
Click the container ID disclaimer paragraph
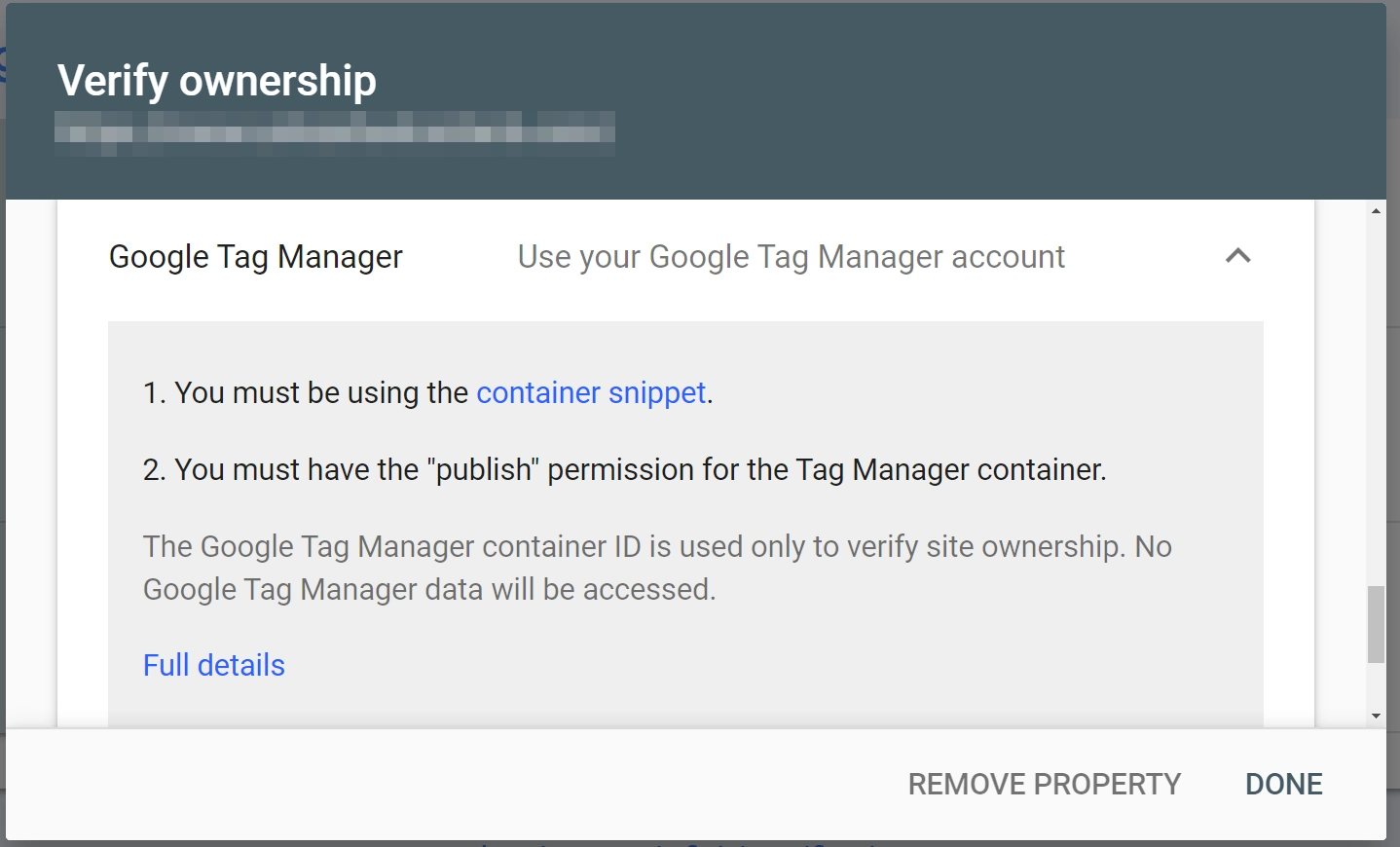[657, 568]
